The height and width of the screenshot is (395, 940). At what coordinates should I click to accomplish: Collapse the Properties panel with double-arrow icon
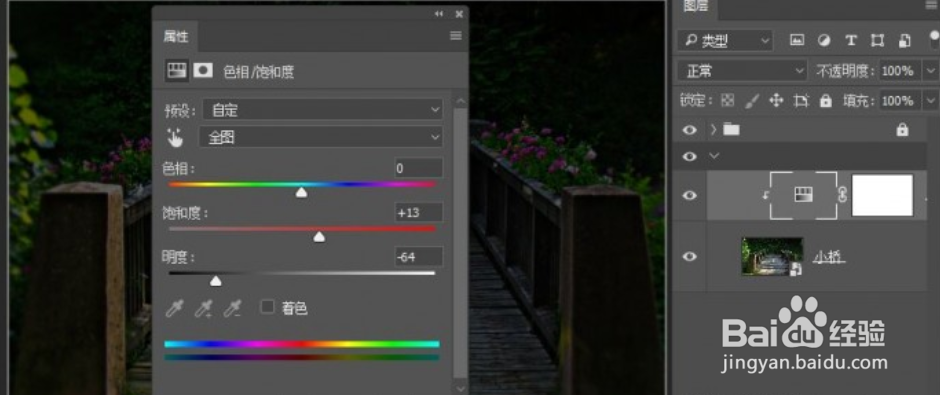439,14
